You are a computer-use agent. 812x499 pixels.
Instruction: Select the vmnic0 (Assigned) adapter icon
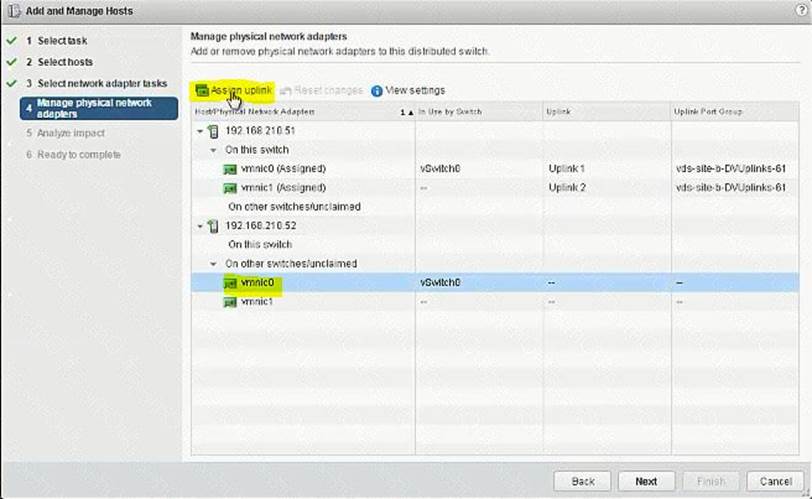pyautogui.click(x=231, y=169)
